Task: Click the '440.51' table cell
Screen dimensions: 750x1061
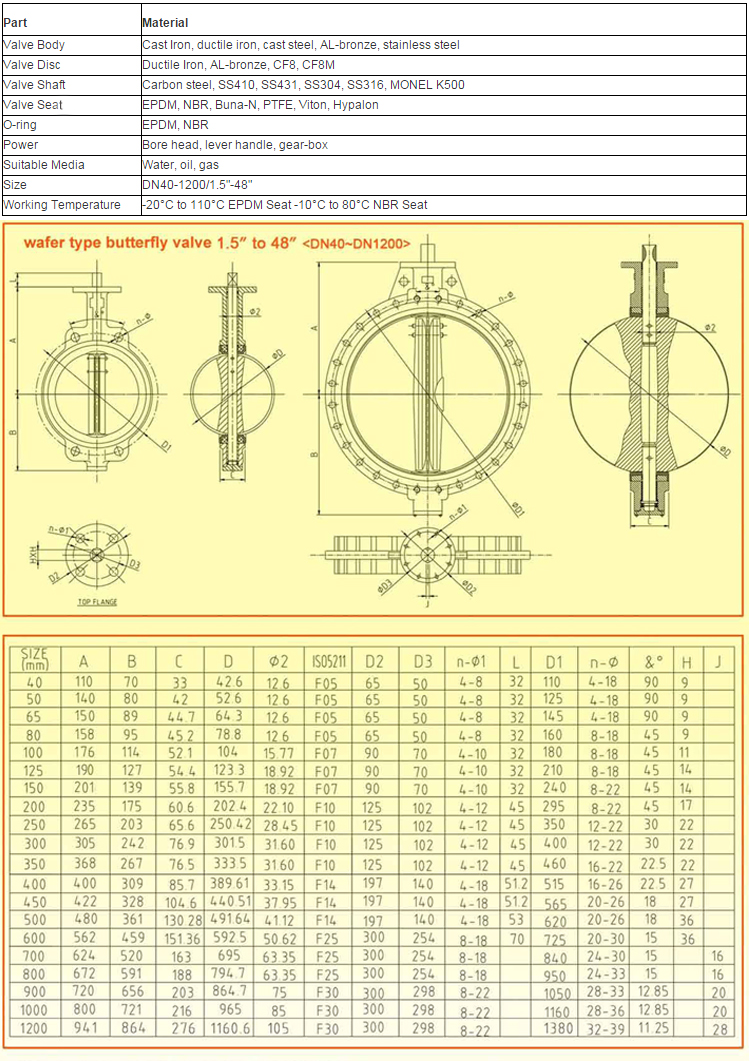Action: pos(231,901)
